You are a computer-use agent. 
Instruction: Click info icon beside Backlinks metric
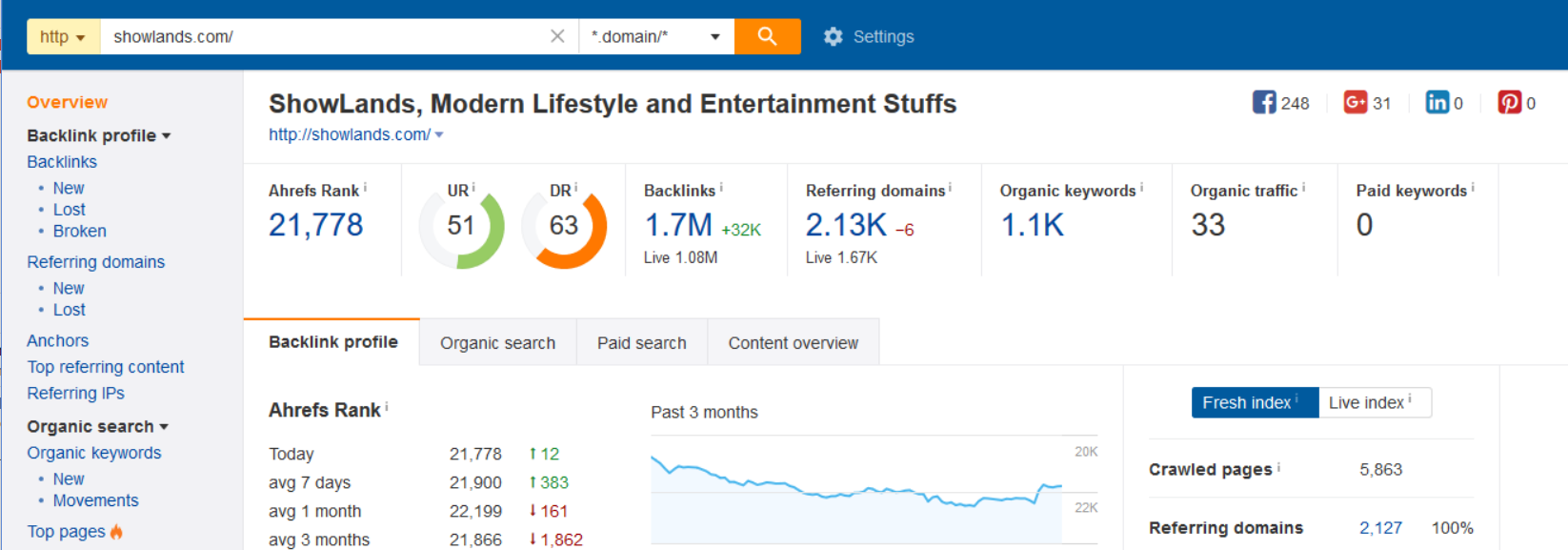pyautogui.click(x=721, y=187)
